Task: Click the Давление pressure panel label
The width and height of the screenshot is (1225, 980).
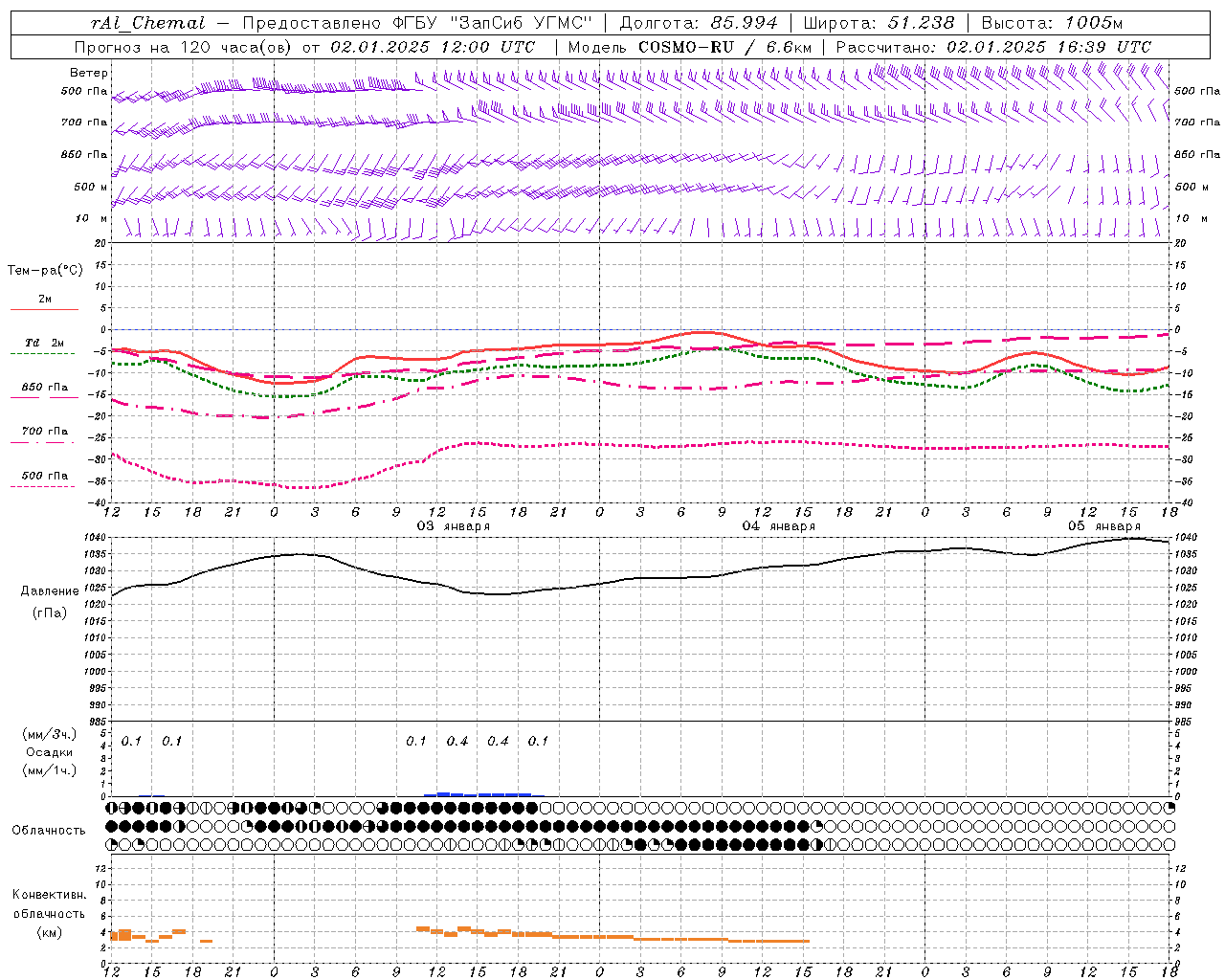Action: coord(50,591)
